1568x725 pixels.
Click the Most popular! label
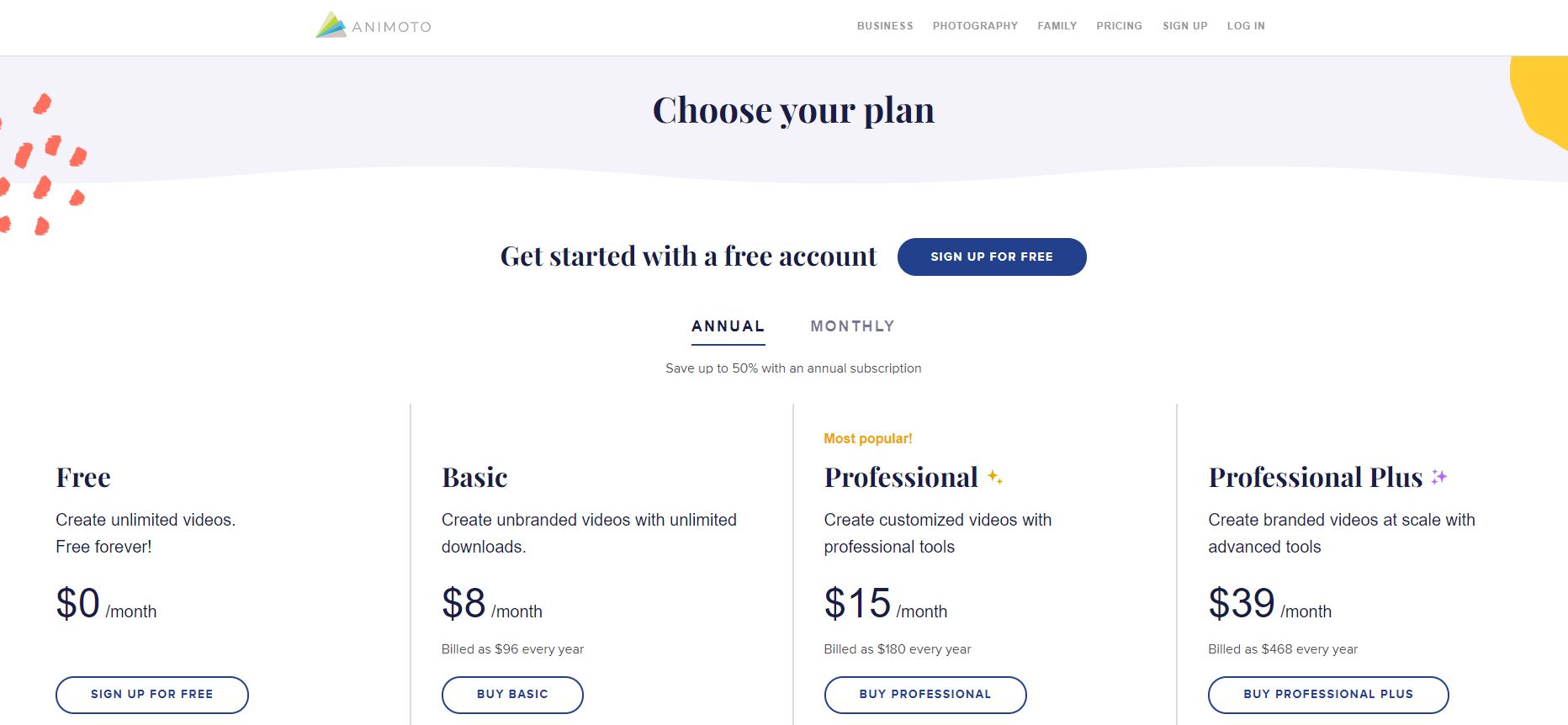tap(868, 438)
